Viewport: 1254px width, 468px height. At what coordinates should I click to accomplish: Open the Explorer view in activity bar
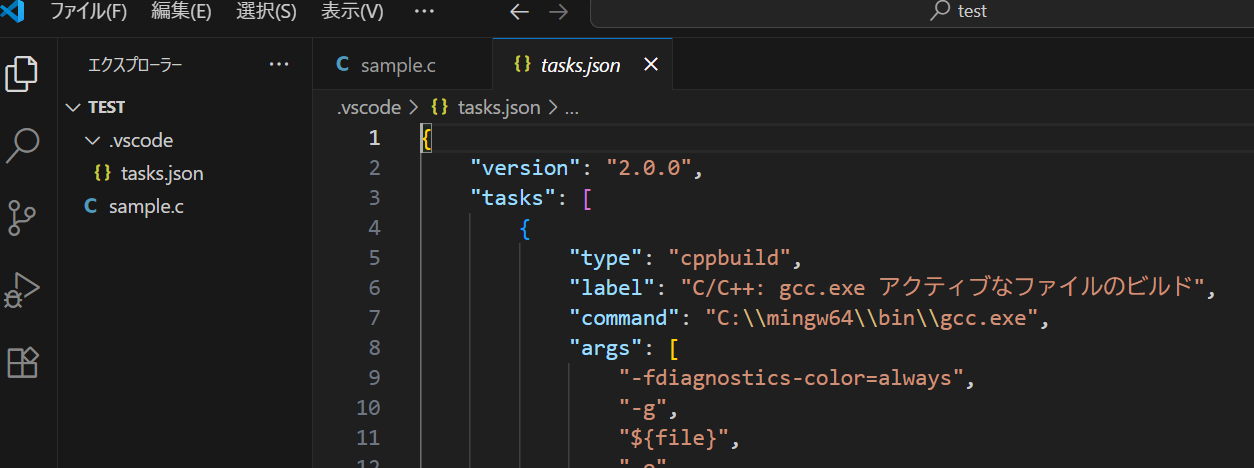tap(22, 74)
